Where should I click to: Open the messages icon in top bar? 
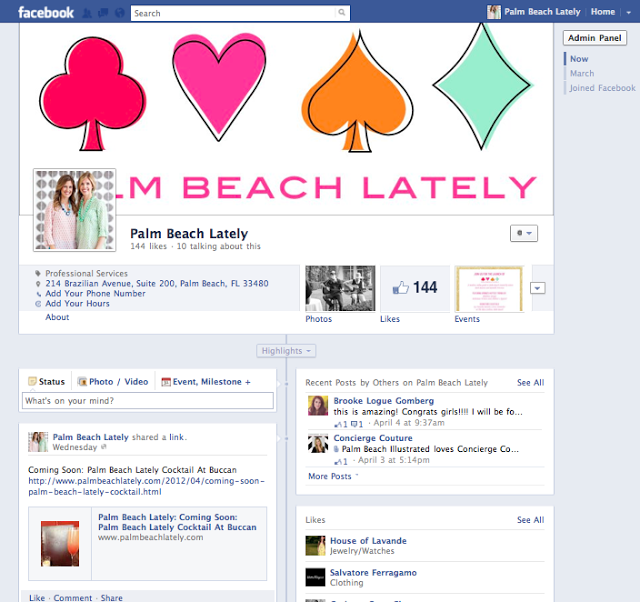point(103,13)
